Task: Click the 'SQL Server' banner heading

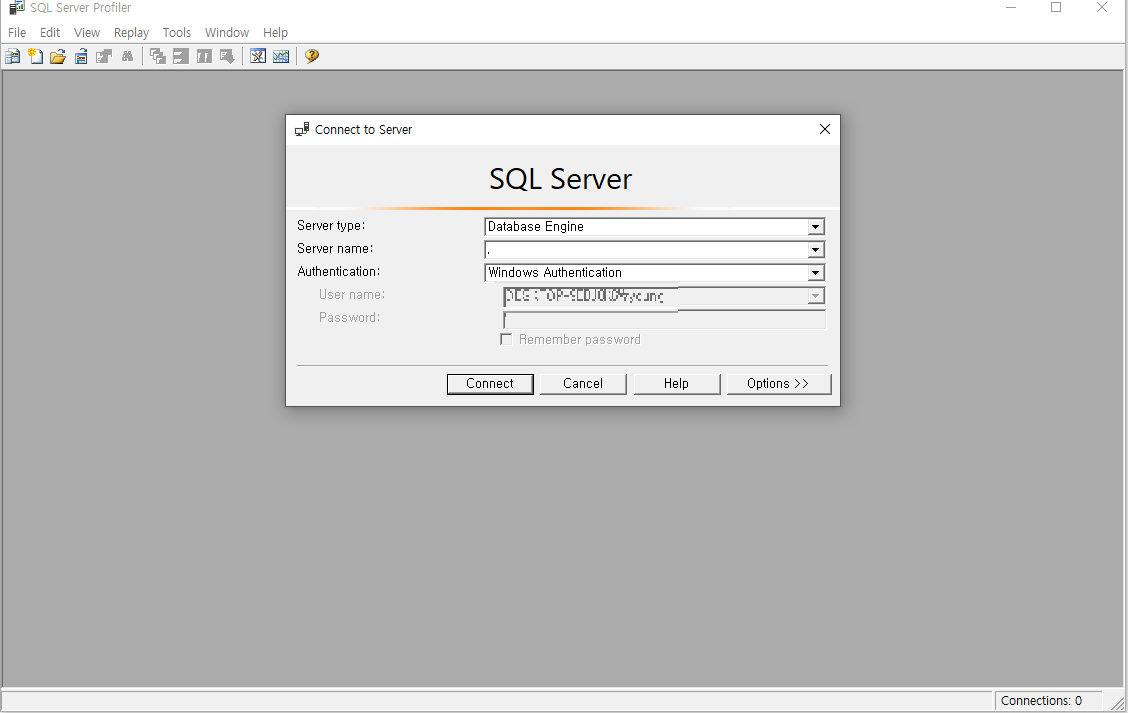Action: coord(560,179)
